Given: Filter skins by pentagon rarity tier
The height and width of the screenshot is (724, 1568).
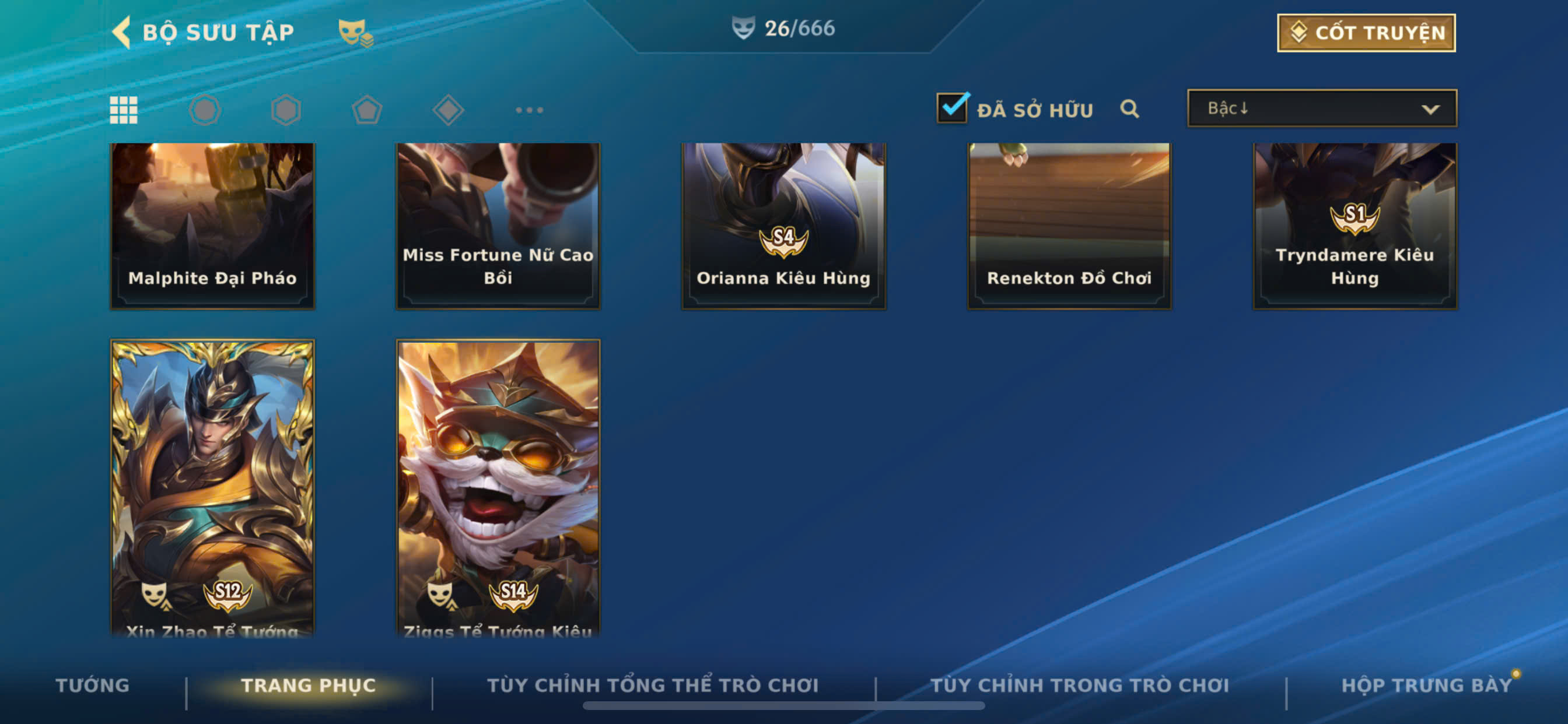Looking at the screenshot, I should (367, 110).
